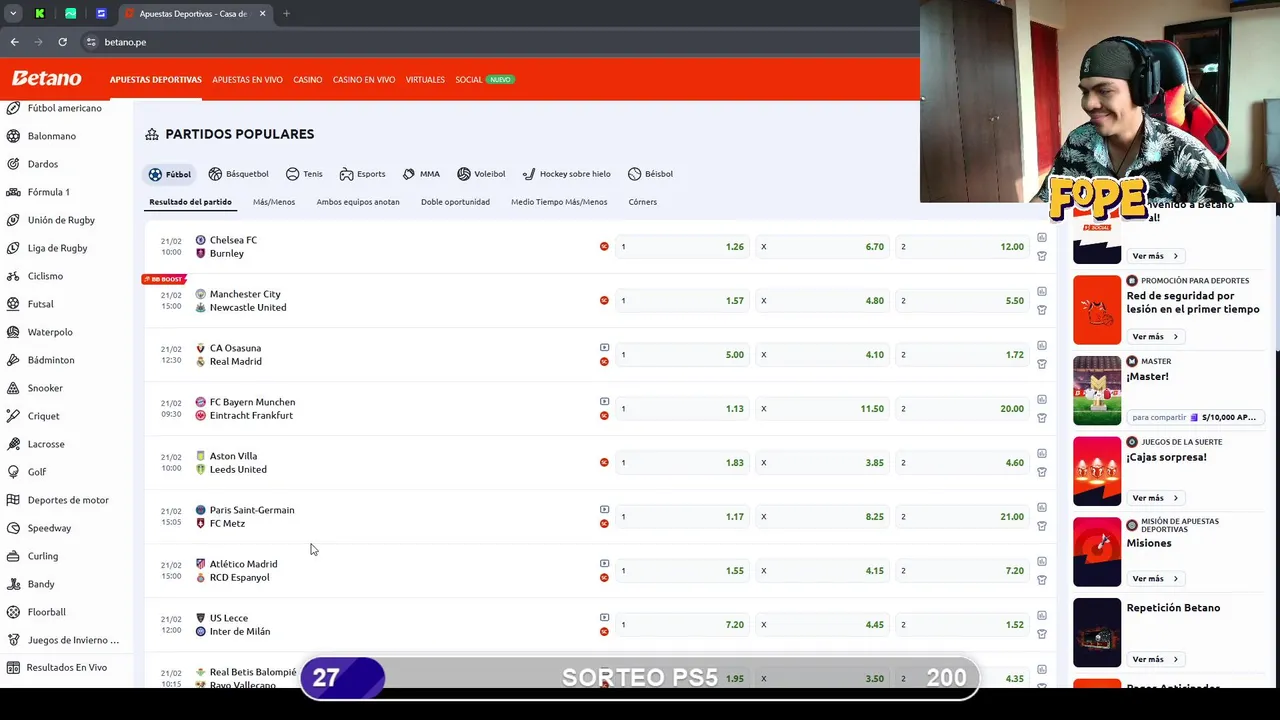
Task: Open the US Lecce vs Inter de Milán match
Action: pyautogui.click(x=240, y=625)
